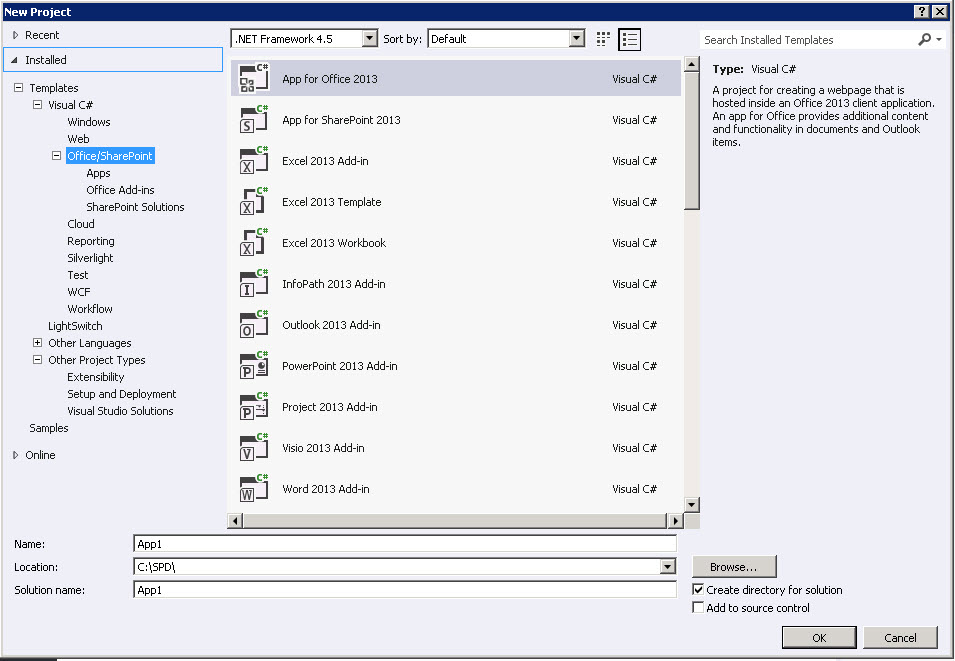Choose the InfoPath 2013 Add-in icon
Image resolution: width=955 pixels, height=661 pixels.
click(x=254, y=284)
